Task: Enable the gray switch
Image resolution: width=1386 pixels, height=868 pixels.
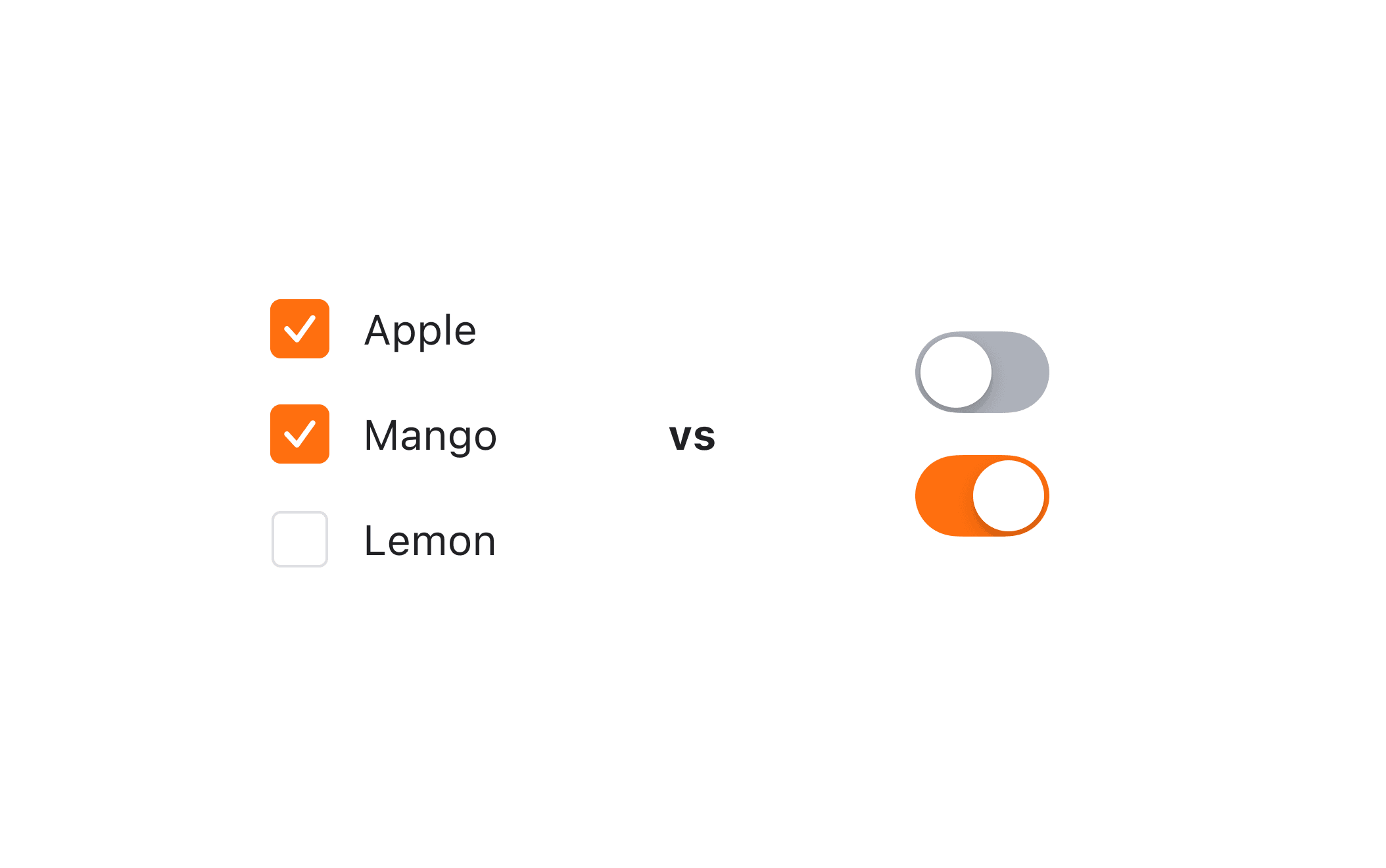Action: [x=982, y=372]
